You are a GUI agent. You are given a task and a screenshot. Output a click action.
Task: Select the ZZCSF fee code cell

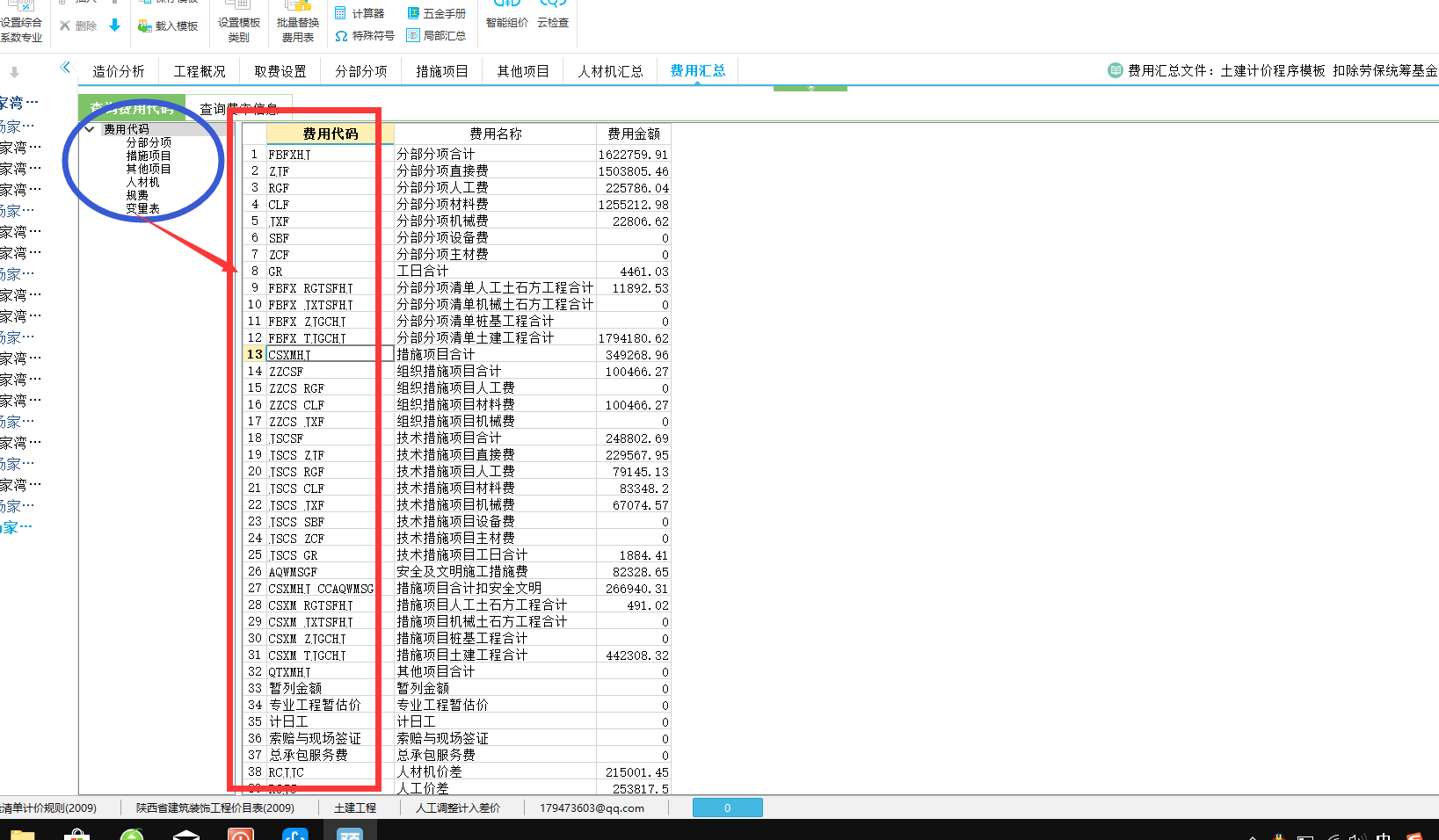point(330,371)
